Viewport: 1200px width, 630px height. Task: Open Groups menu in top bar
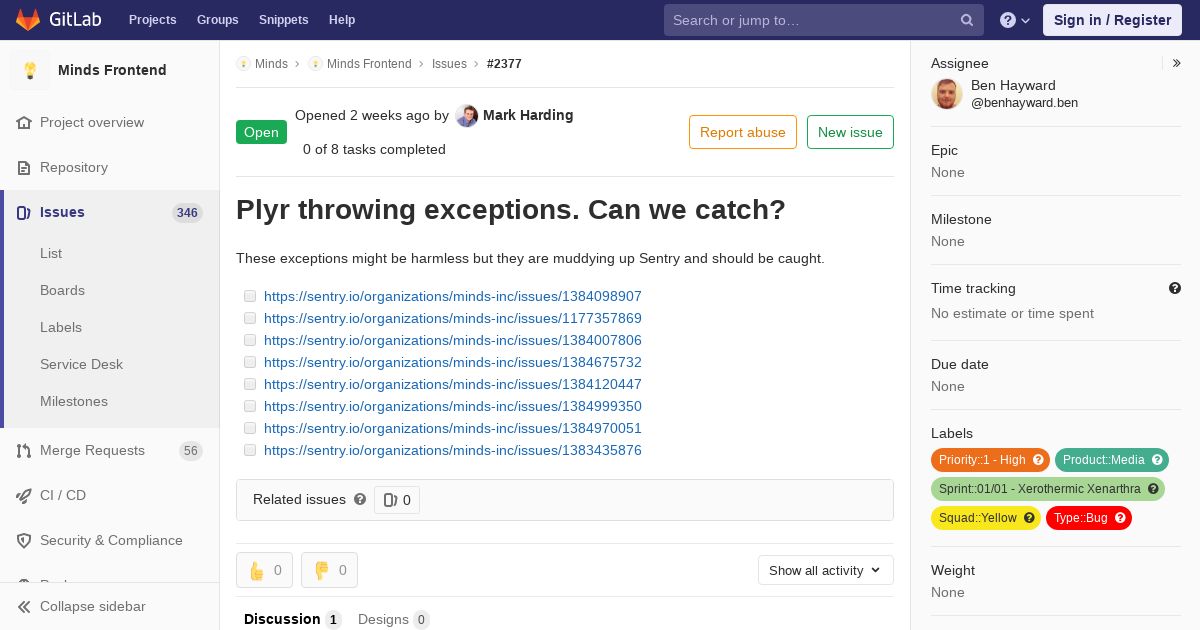(217, 20)
